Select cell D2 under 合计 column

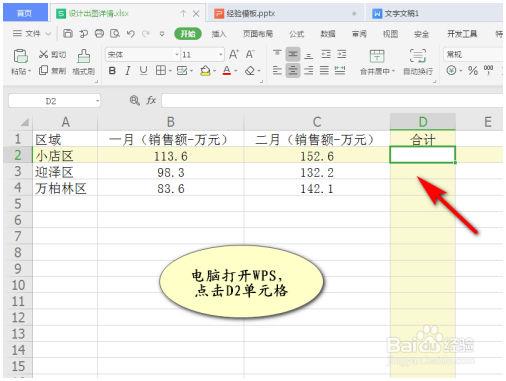pos(422,155)
